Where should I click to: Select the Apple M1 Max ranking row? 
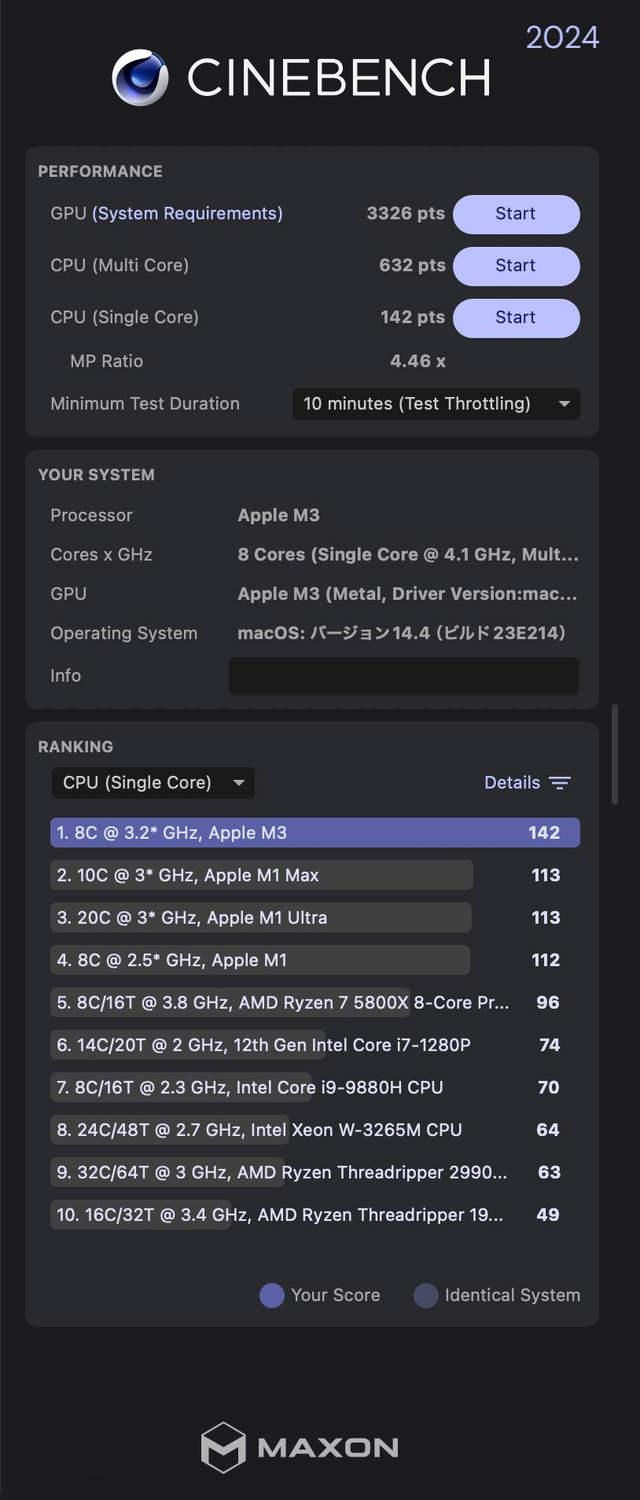[315, 875]
